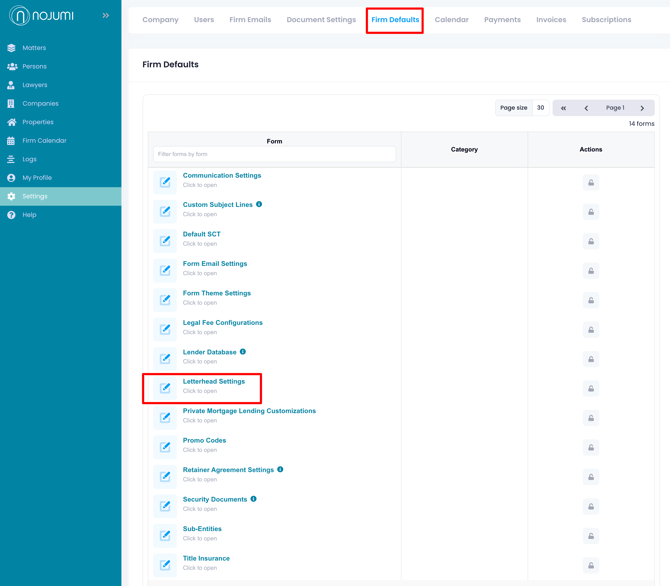Click the lock icon in Default SCT row
670x586 pixels.
590,241
